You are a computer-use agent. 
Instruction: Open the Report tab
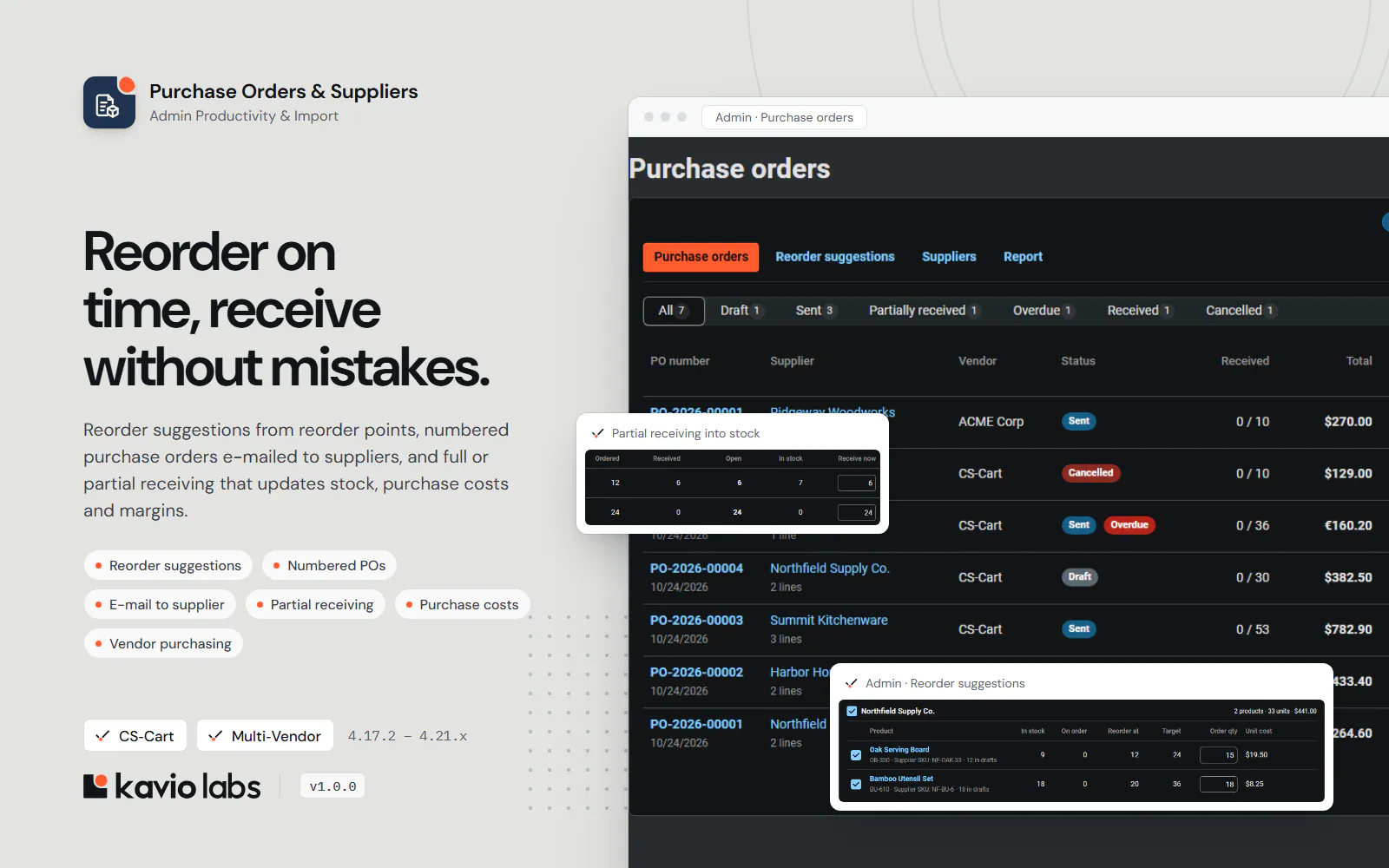[x=1023, y=257]
